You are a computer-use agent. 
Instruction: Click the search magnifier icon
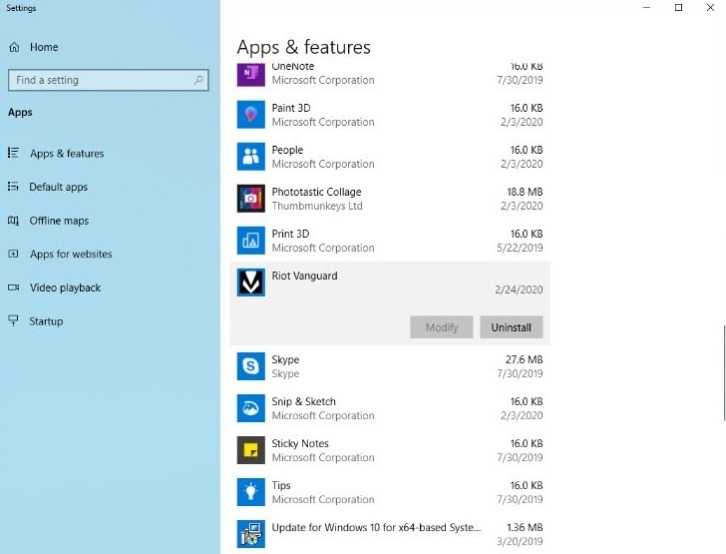pyautogui.click(x=199, y=80)
